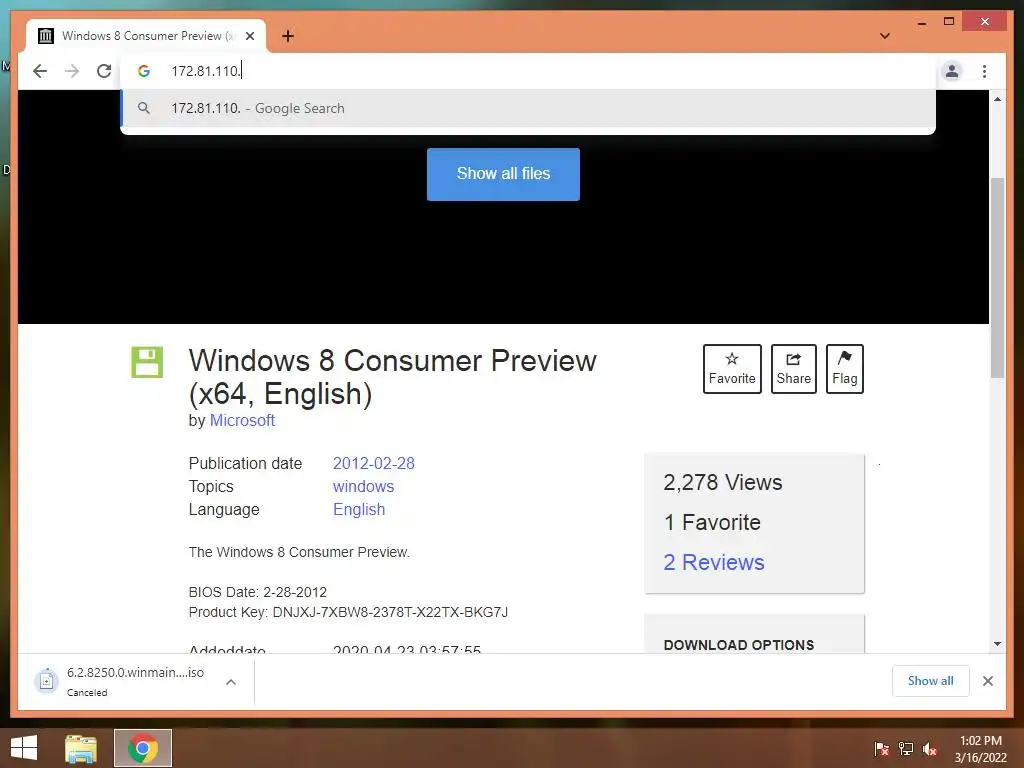Open Chrome three-dot menu
This screenshot has height=768, width=1024.
[x=984, y=71]
